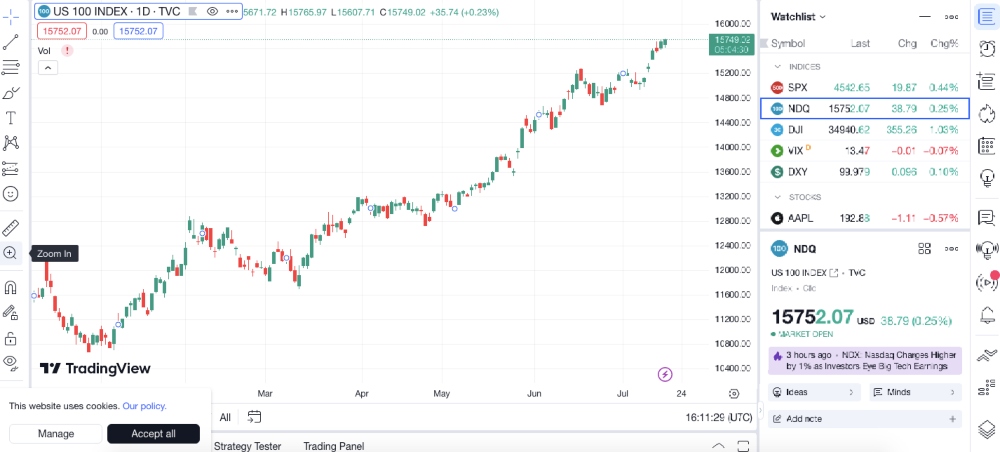Image resolution: width=1000 pixels, height=452 pixels.
Task: Toggle lock all drawing tools
Action: [x=10, y=338]
